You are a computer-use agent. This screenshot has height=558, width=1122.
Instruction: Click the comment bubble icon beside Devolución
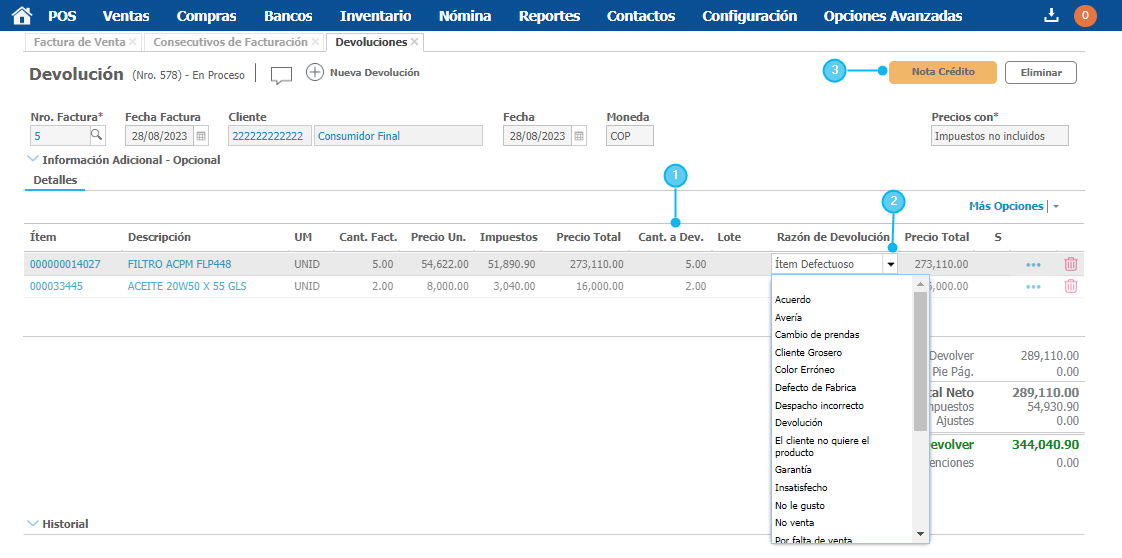(281, 74)
